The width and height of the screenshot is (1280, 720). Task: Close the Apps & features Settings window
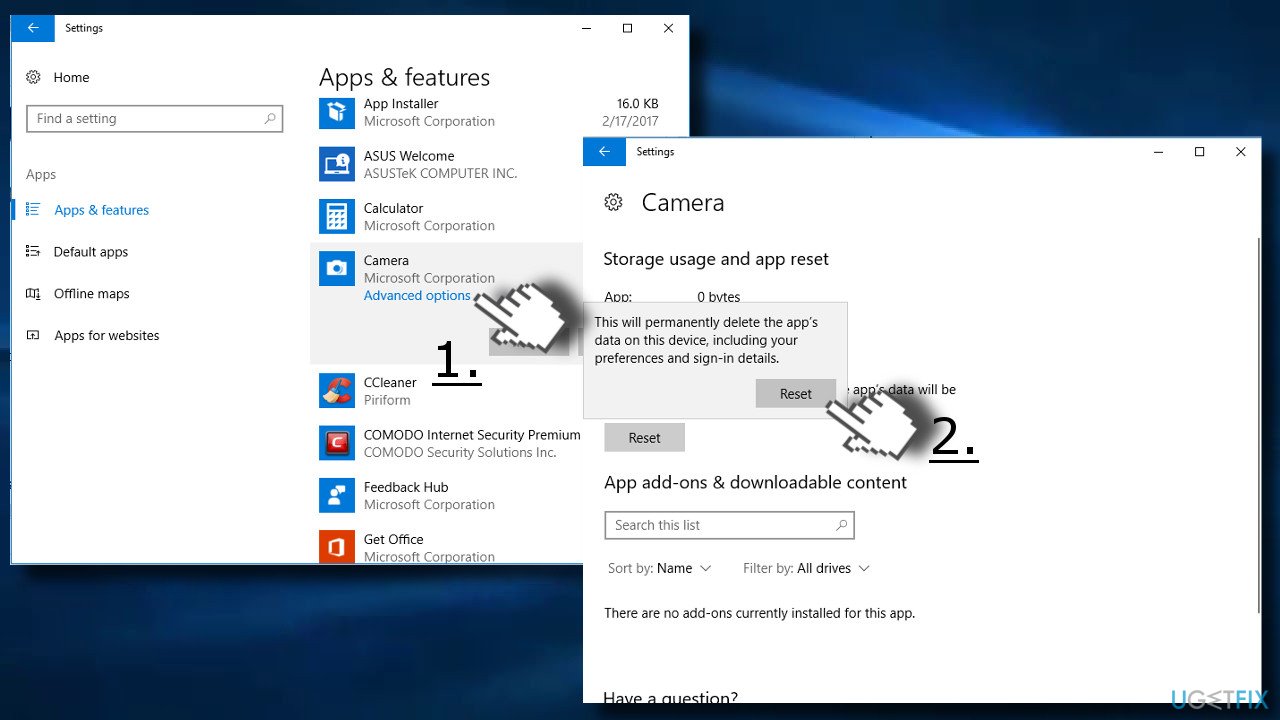coord(669,28)
